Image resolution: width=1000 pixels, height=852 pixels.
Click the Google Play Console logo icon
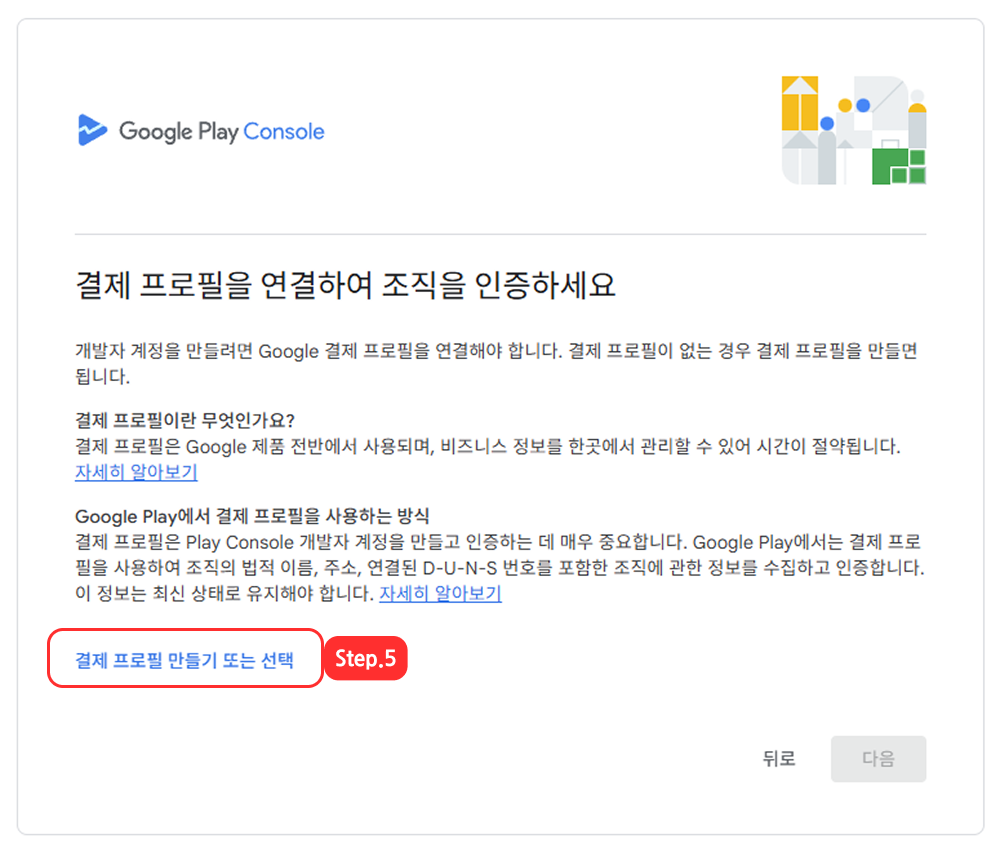tap(92, 130)
